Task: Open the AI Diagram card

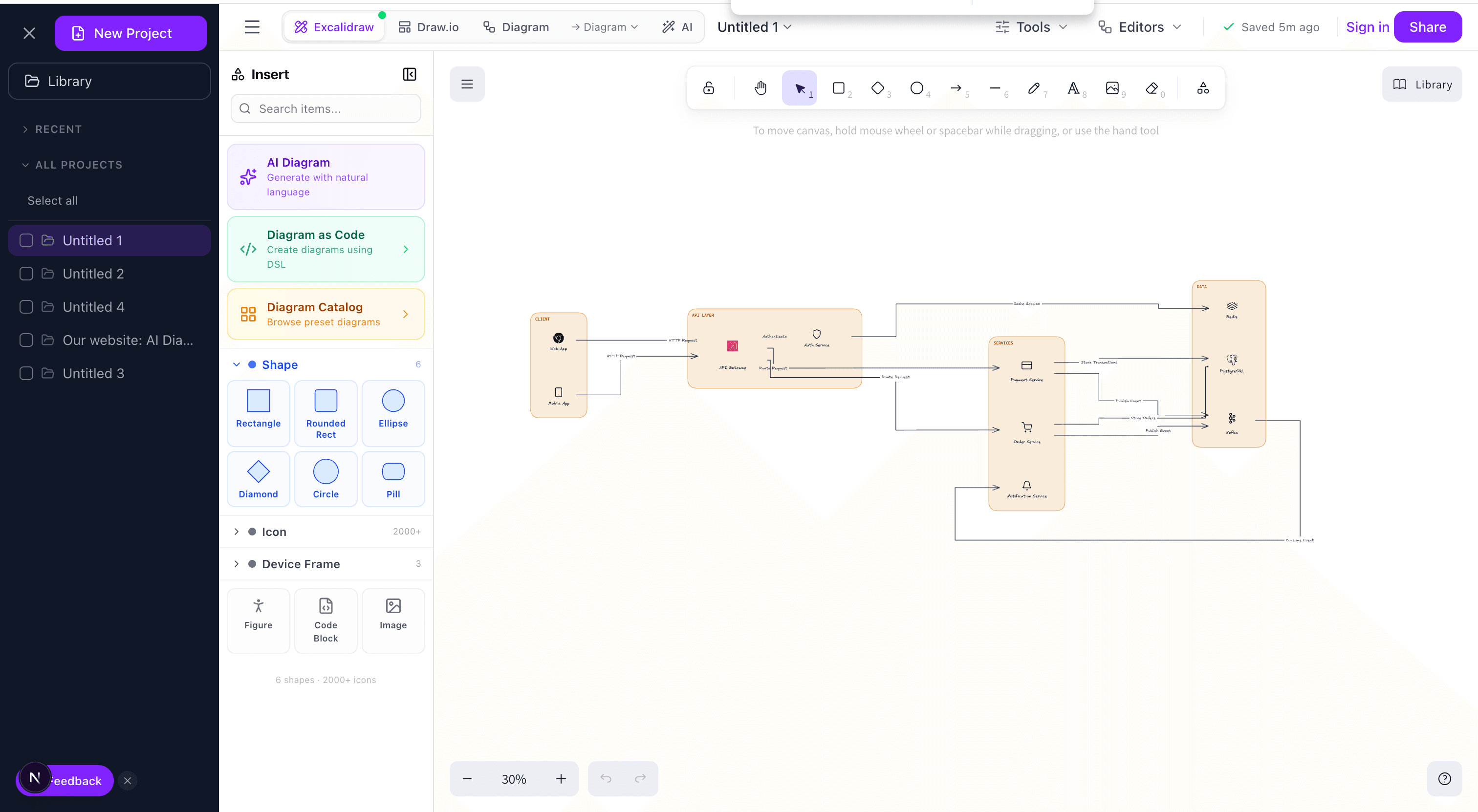Action: coord(326,177)
